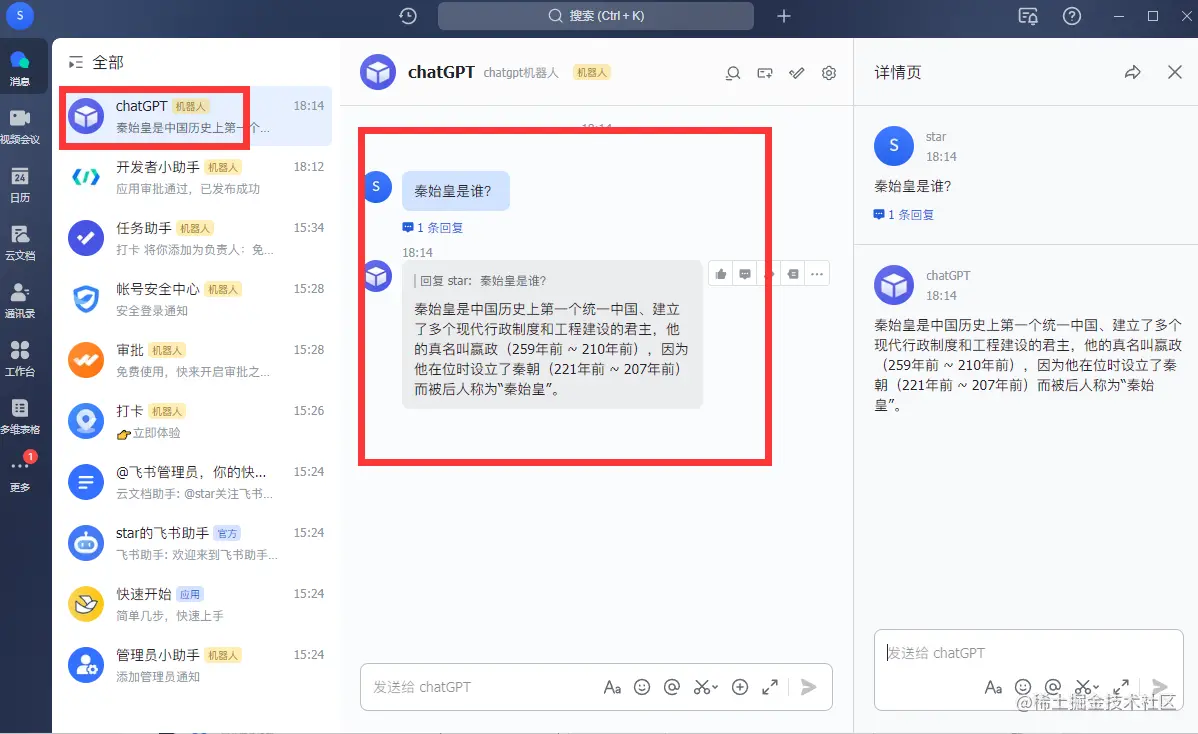The width and height of the screenshot is (1198, 734).
Task: Open the history clock icon in title bar
Action: (408, 15)
